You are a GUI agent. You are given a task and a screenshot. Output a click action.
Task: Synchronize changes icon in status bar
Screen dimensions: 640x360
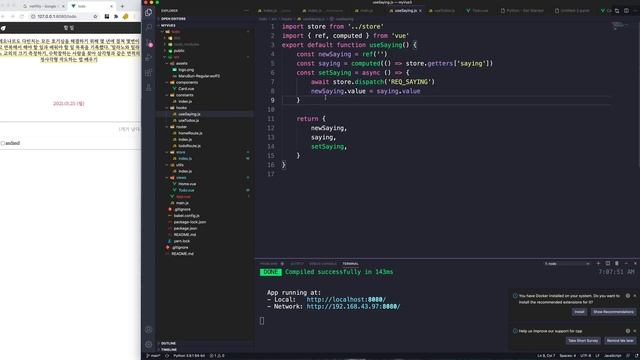point(167,356)
